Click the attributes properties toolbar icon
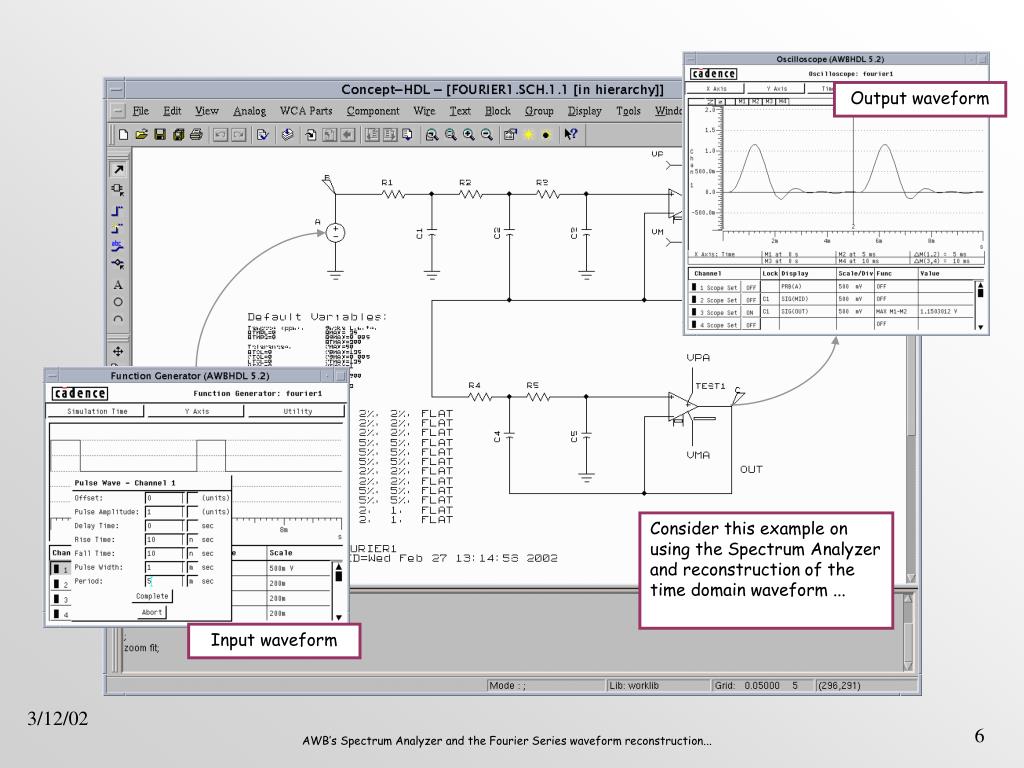1024x768 pixels. [510, 135]
